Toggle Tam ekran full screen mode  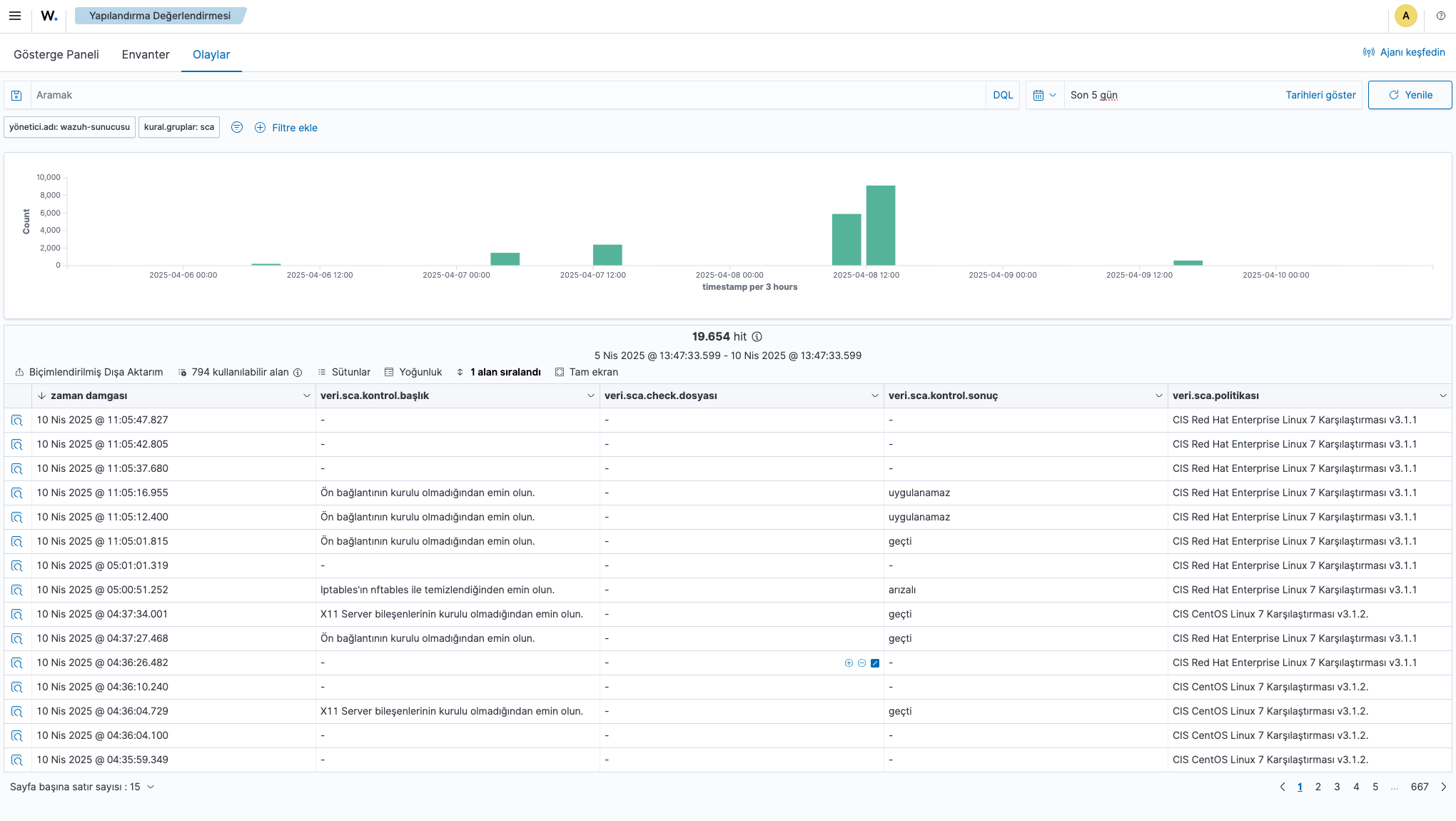tap(586, 372)
